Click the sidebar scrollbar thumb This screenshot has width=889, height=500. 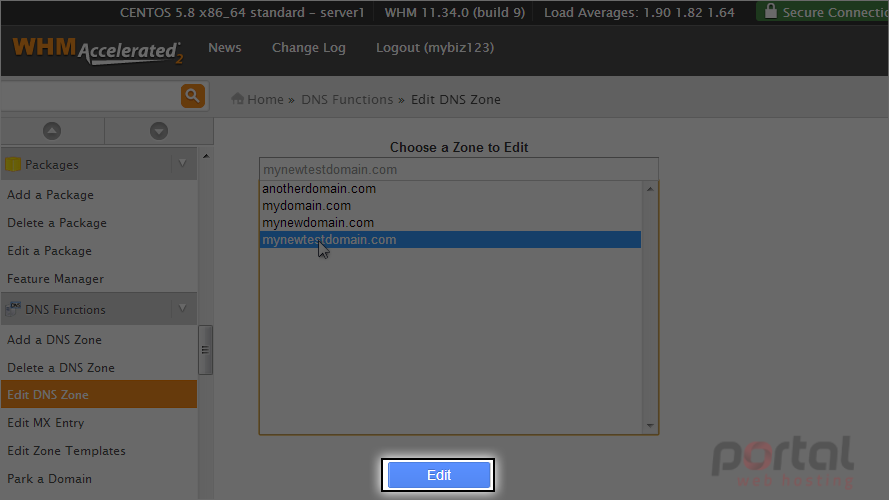tap(205, 350)
